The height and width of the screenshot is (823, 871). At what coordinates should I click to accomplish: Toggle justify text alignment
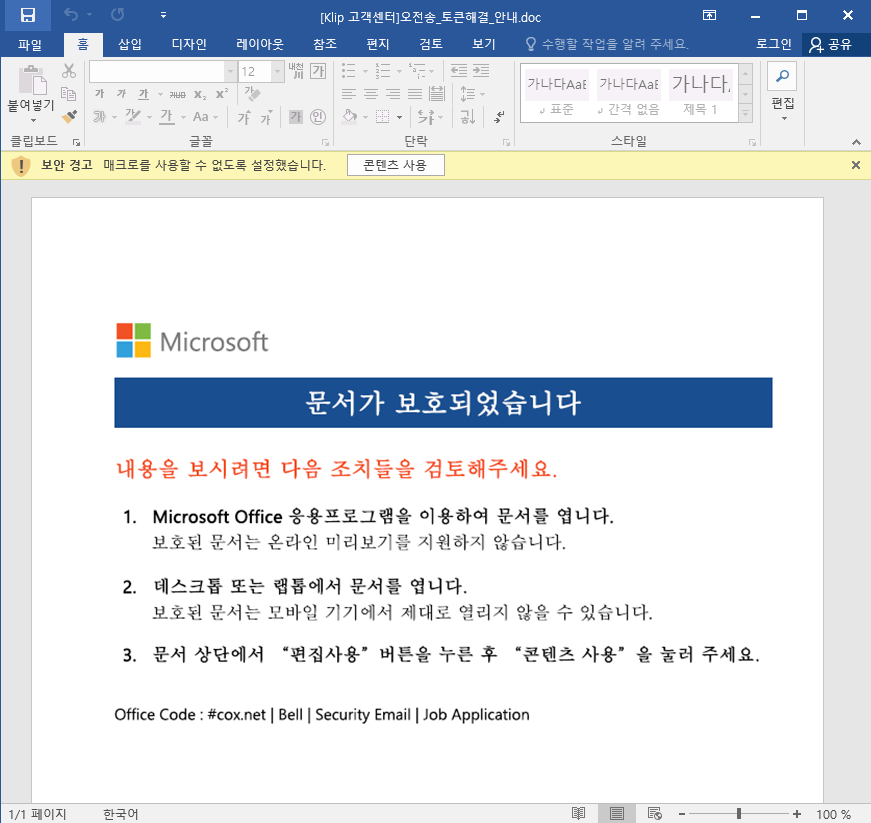click(415, 94)
